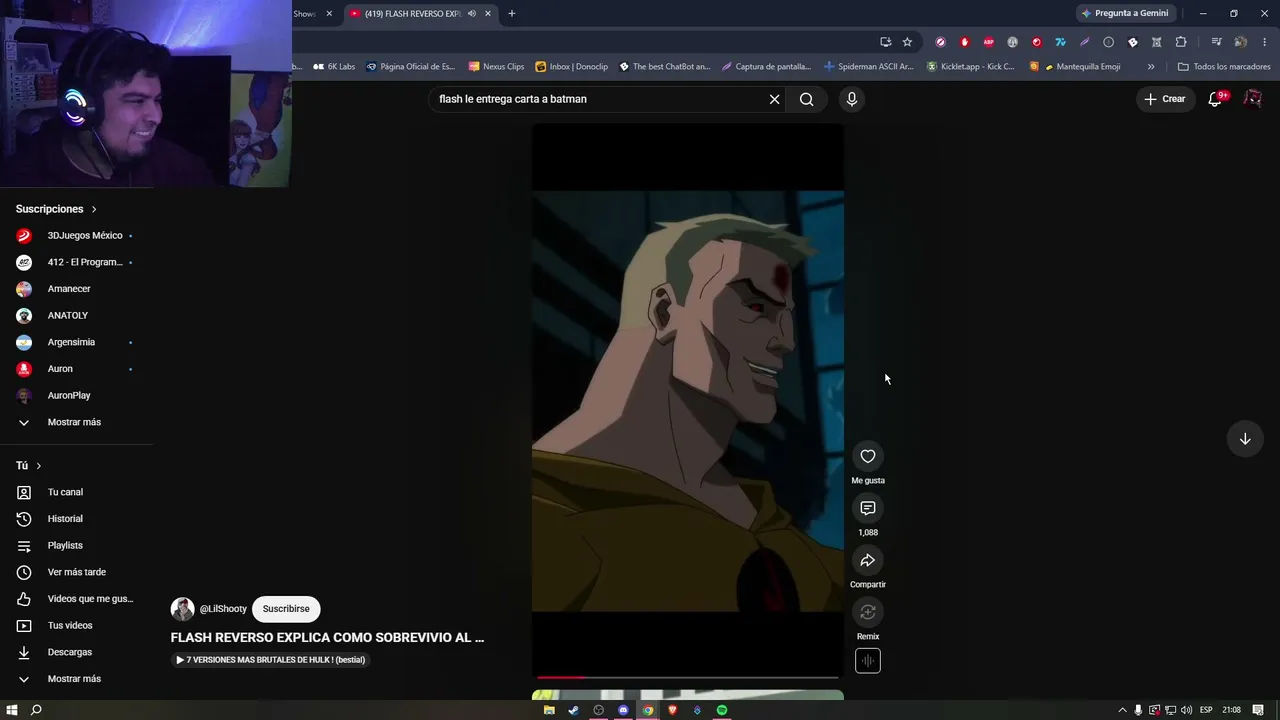
Task: Open the 6K Labs bookmark
Action: (x=334, y=67)
